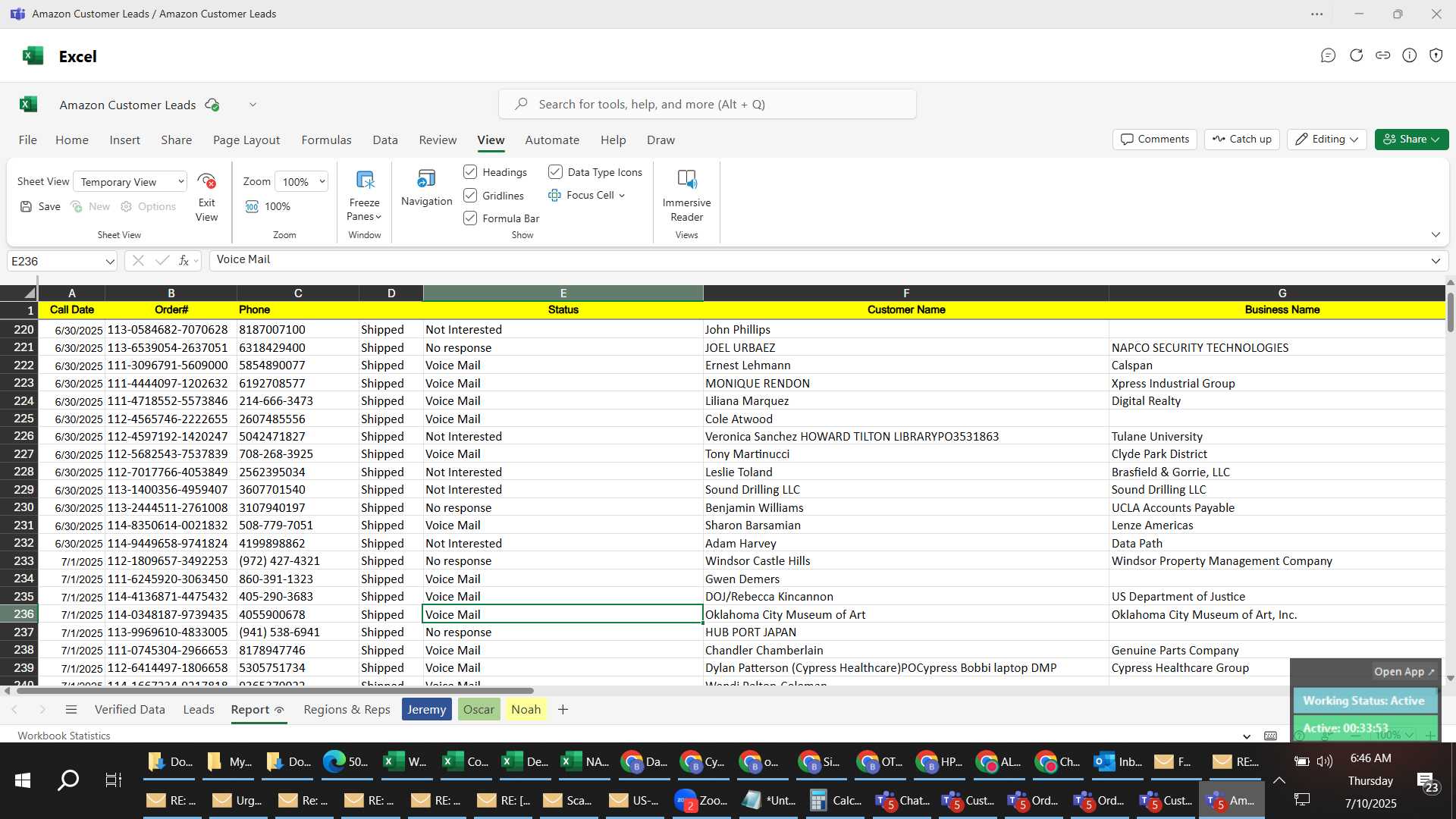Open Windows Start menu

coord(22,780)
